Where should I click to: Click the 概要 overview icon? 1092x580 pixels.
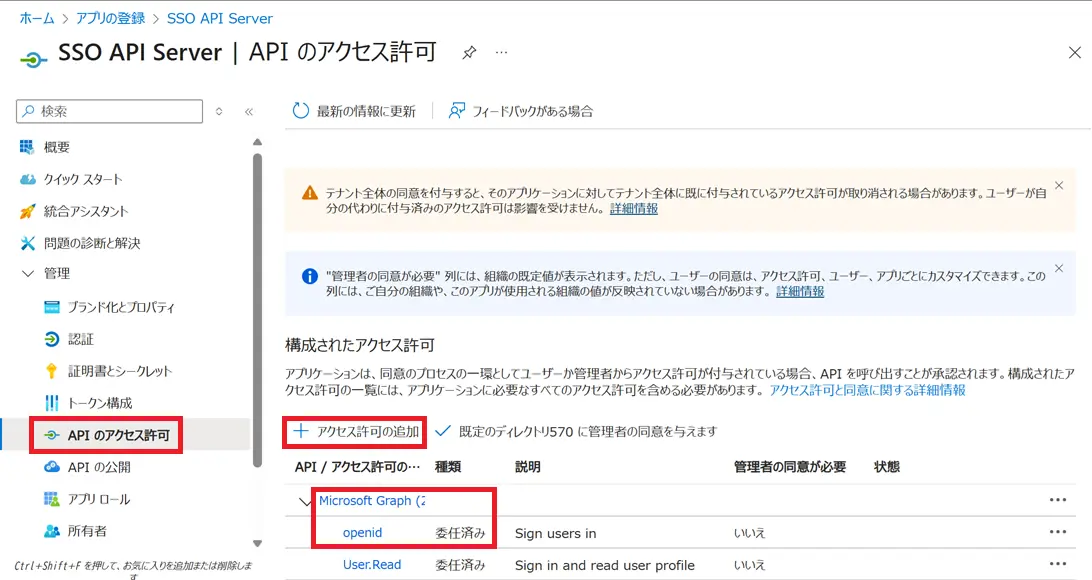coord(26,147)
